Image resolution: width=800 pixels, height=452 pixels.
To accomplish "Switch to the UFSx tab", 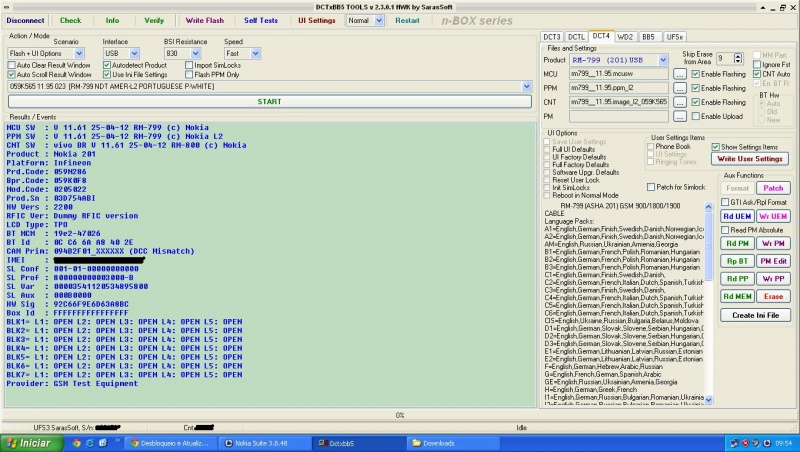I will point(674,37).
